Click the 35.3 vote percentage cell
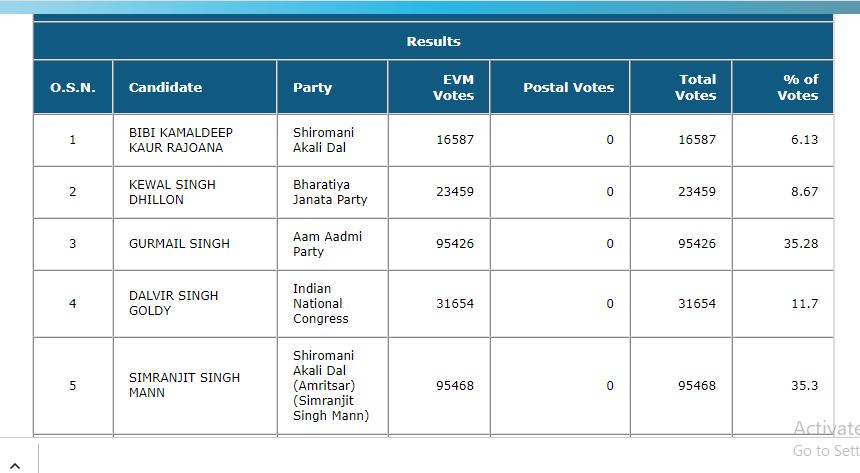 point(804,386)
